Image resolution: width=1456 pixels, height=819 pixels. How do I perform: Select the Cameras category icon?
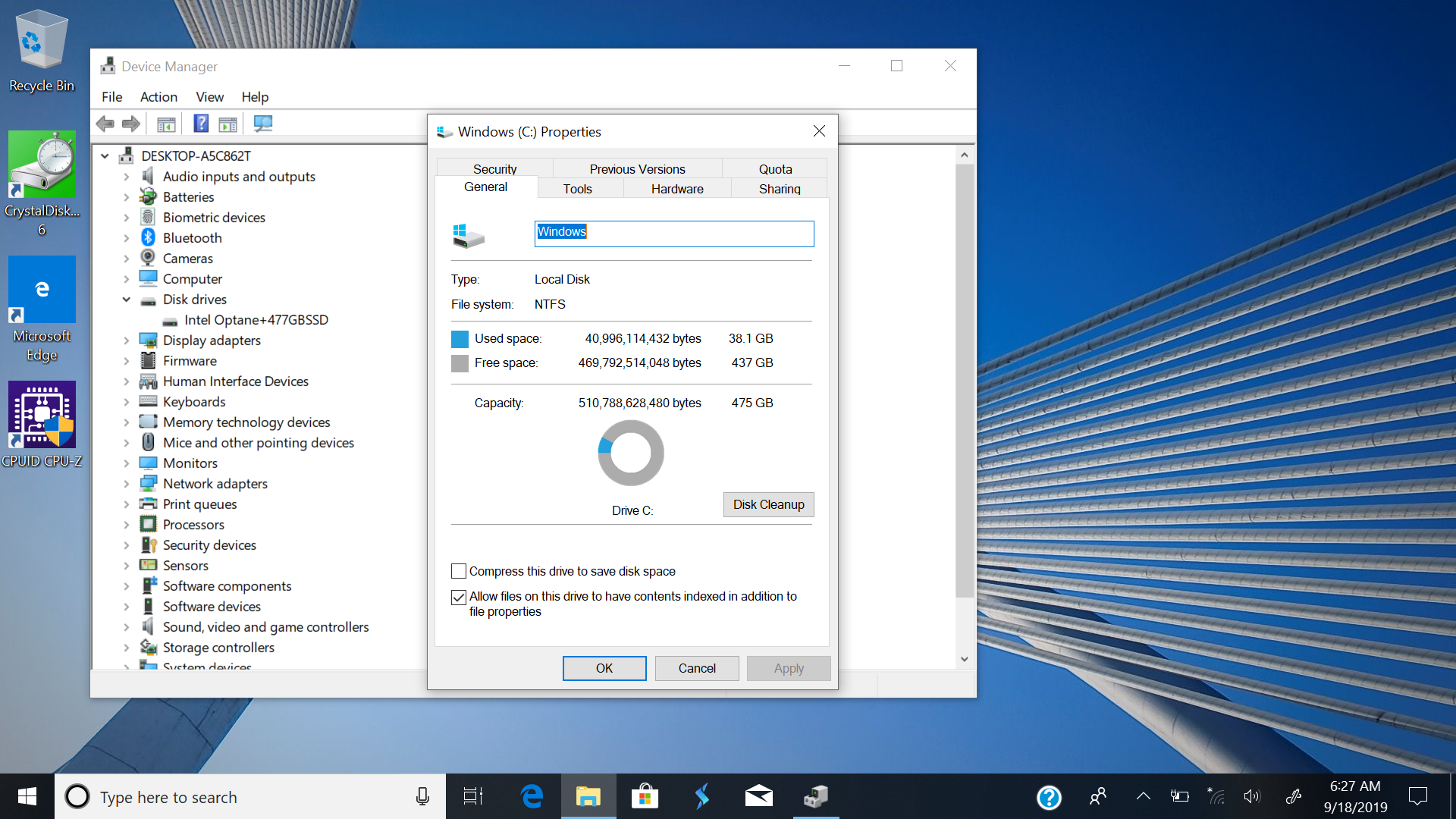pos(149,258)
